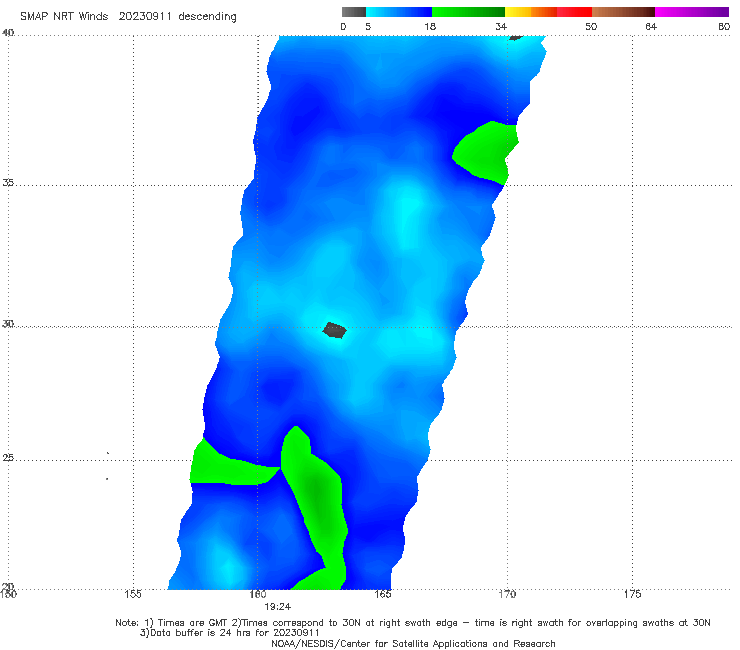Viewport: 740px width, 650px height.
Task: Click the light cyan area near 34N 166E
Action: pos(407,215)
